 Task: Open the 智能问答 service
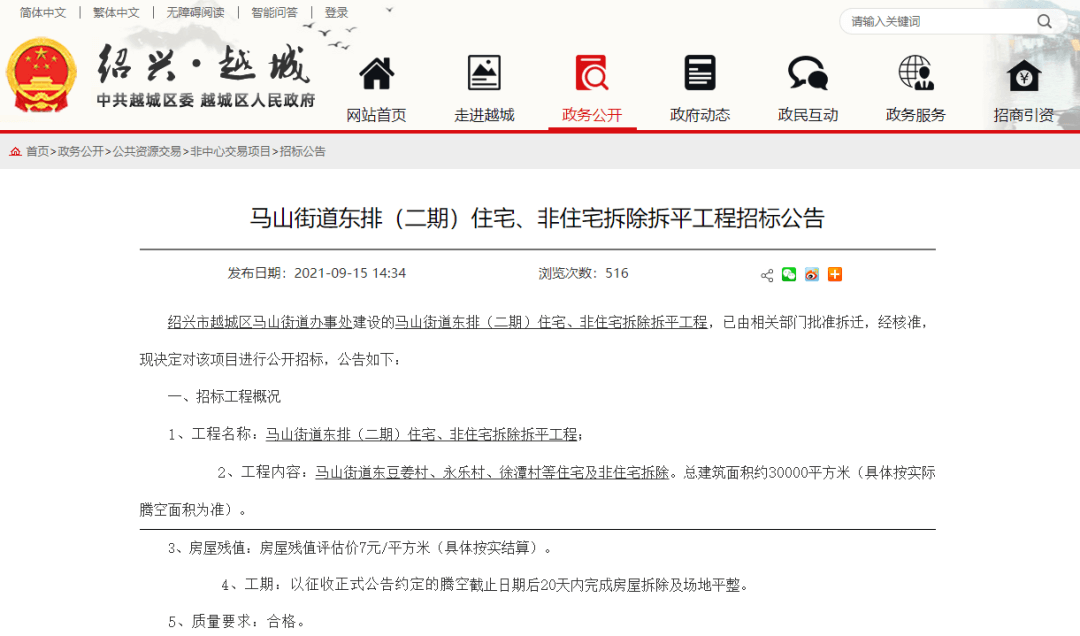[x=274, y=13]
